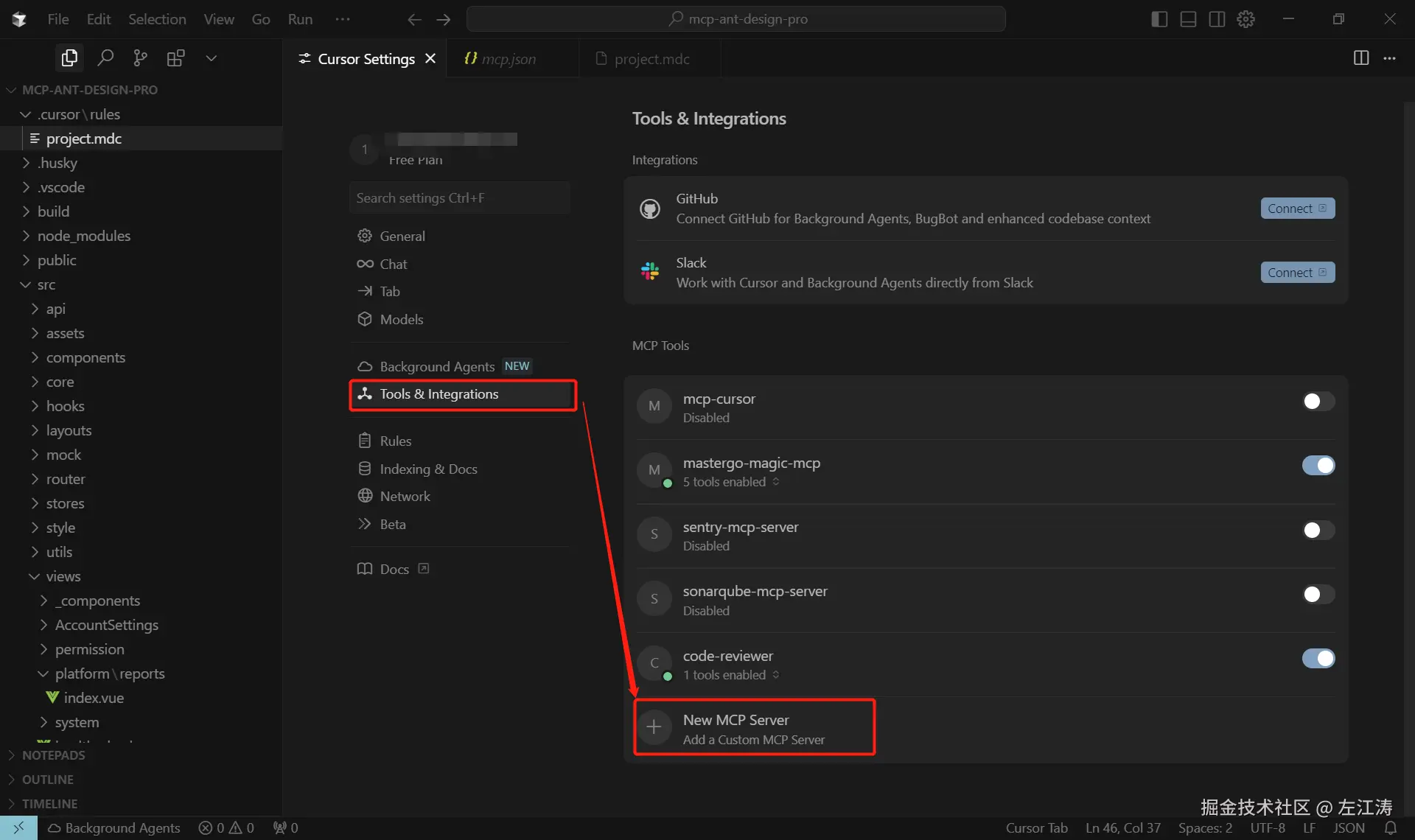This screenshot has height=840, width=1415.
Task: Open the Explorer files icon
Action: click(69, 58)
